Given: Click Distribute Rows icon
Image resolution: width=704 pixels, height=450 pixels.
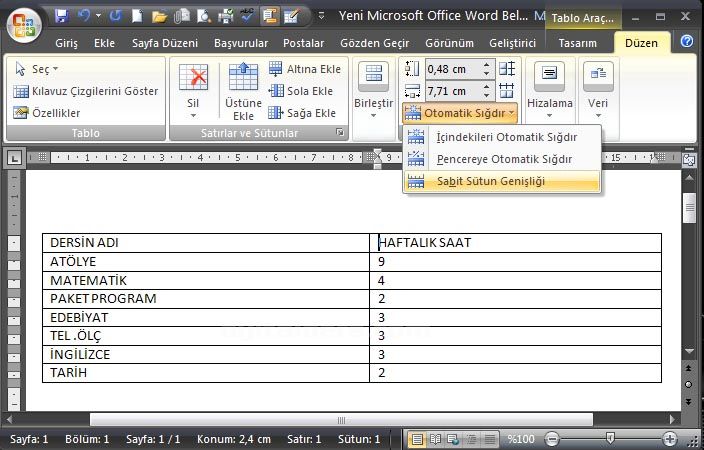Looking at the screenshot, I should pyautogui.click(x=507, y=69).
